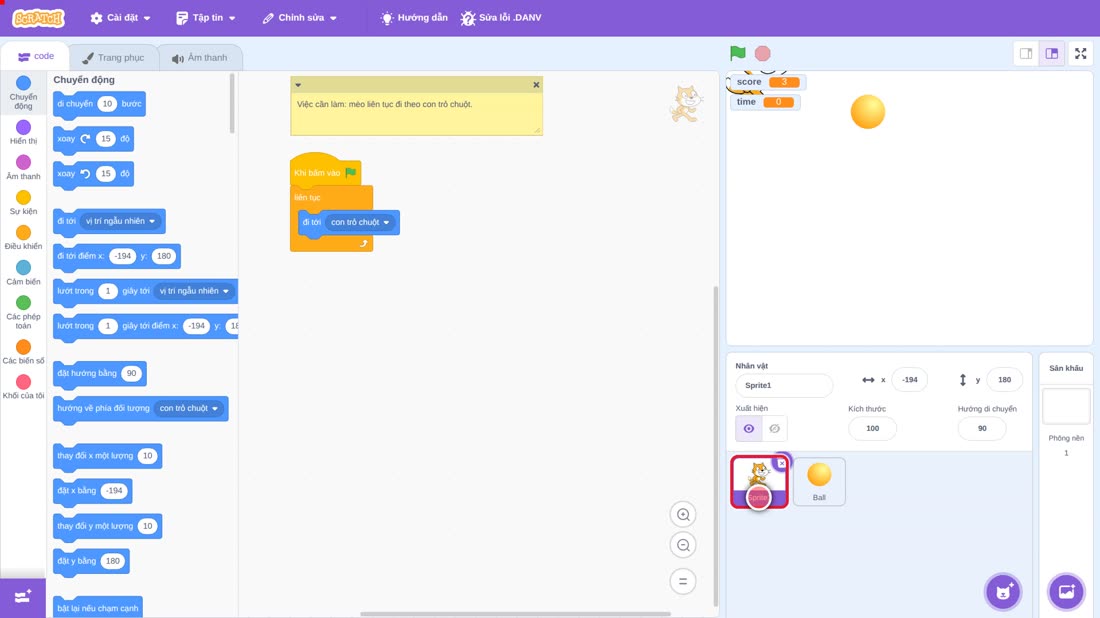Select the Các phép toán block category
The width and height of the screenshot is (1100, 618).
click(23, 312)
